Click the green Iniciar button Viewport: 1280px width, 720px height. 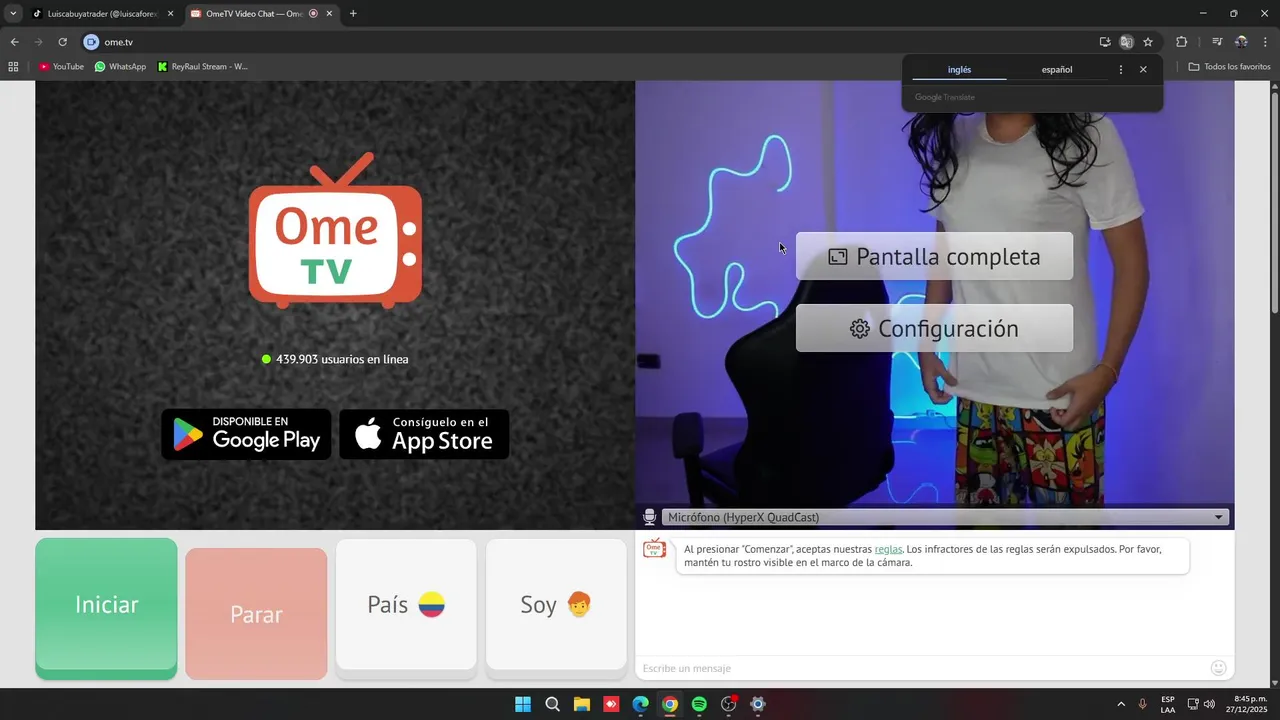pyautogui.click(x=106, y=608)
